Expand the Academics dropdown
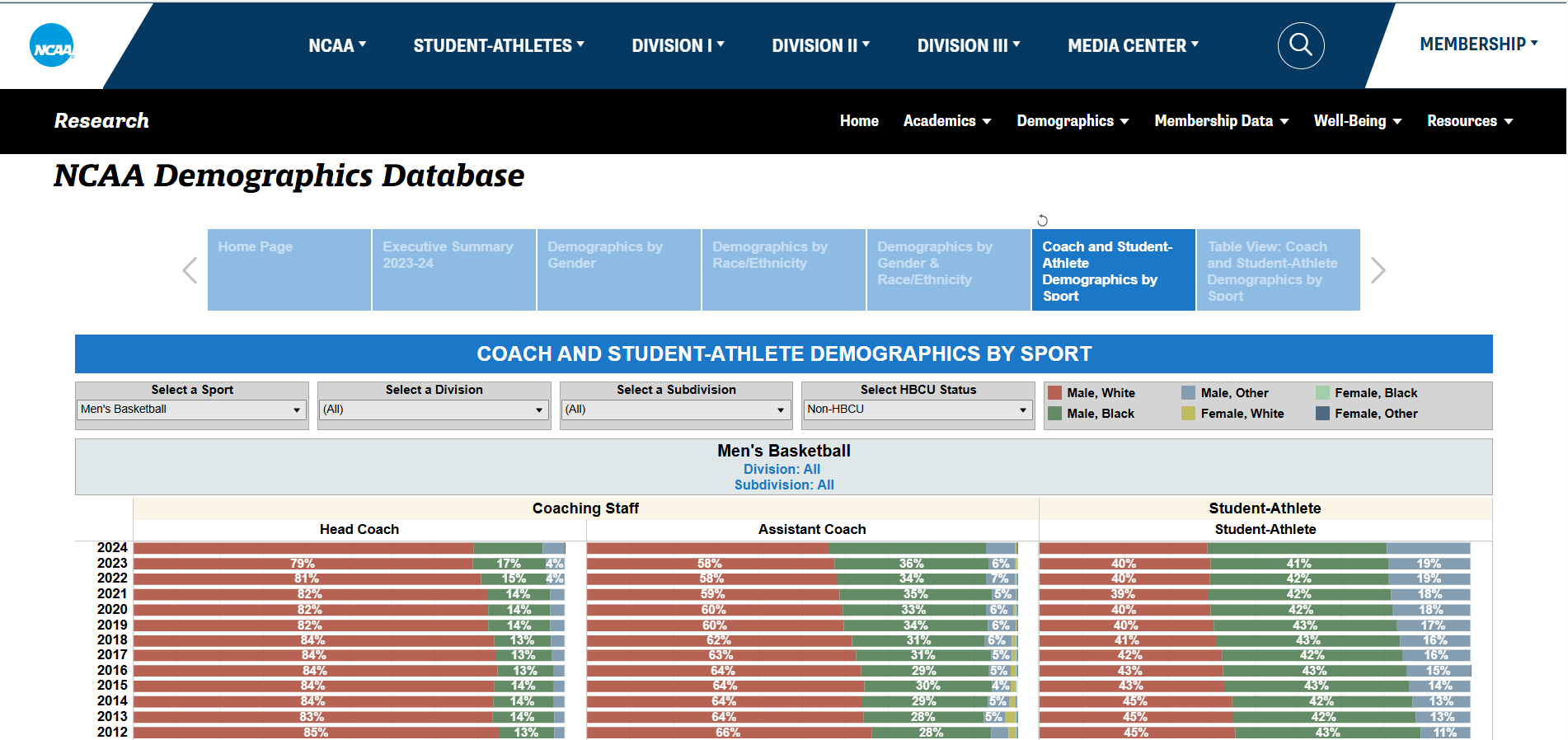The image size is (1568, 740). click(947, 121)
